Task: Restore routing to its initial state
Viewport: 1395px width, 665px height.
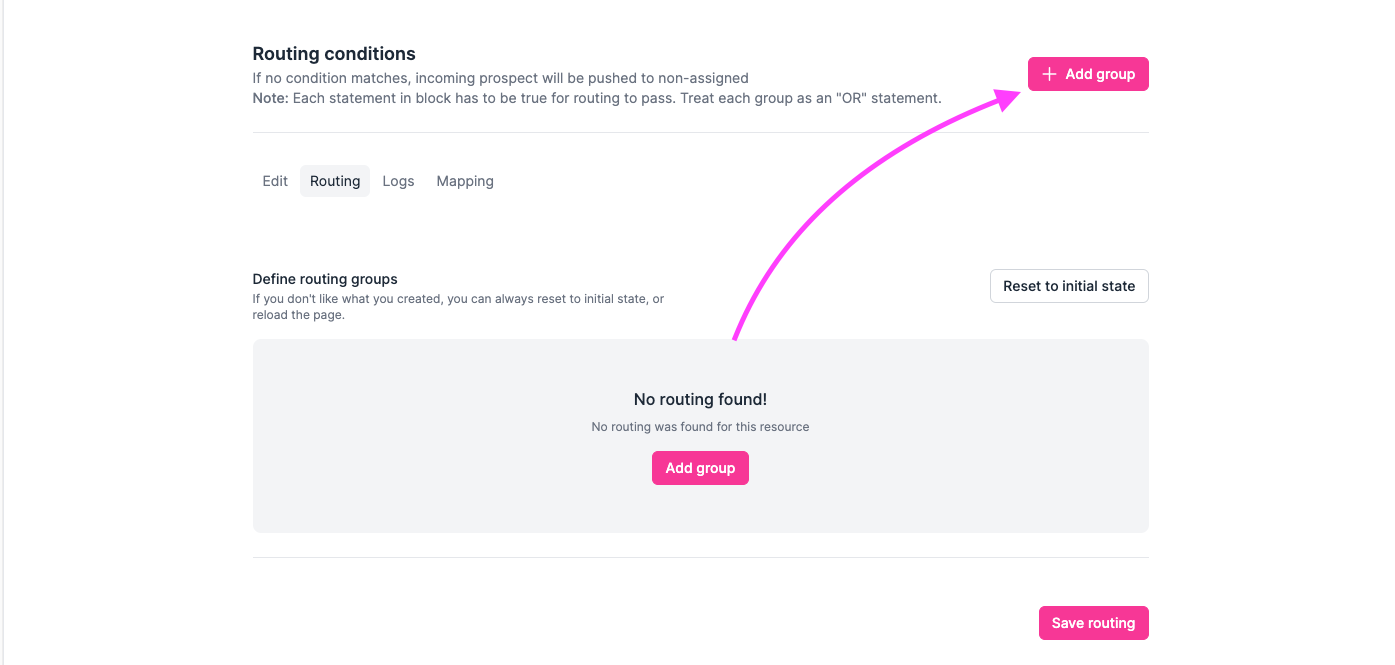Action: coord(1068,286)
